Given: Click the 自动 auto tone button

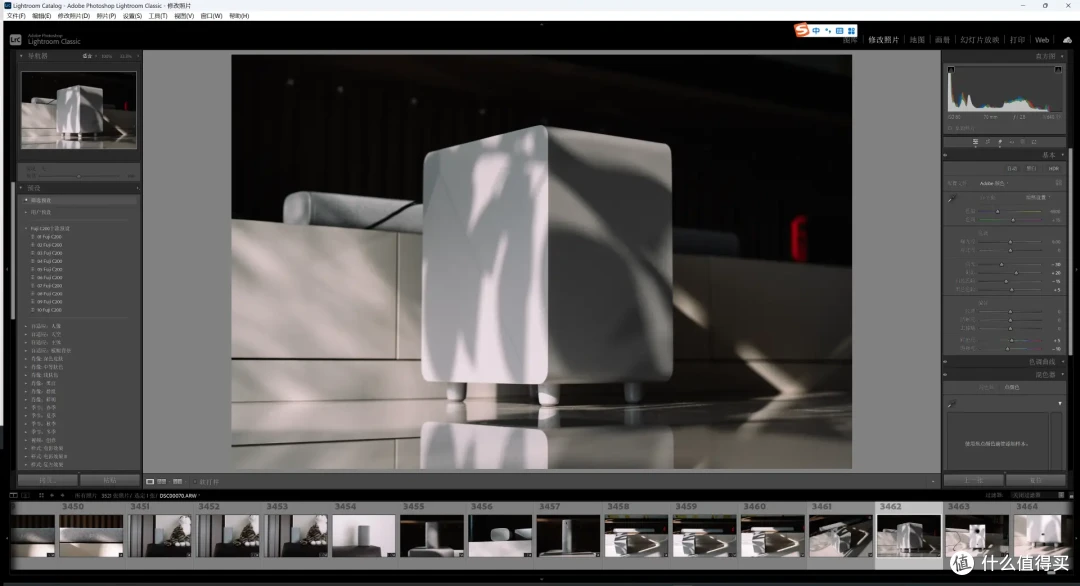Looking at the screenshot, I should (x=1012, y=169).
